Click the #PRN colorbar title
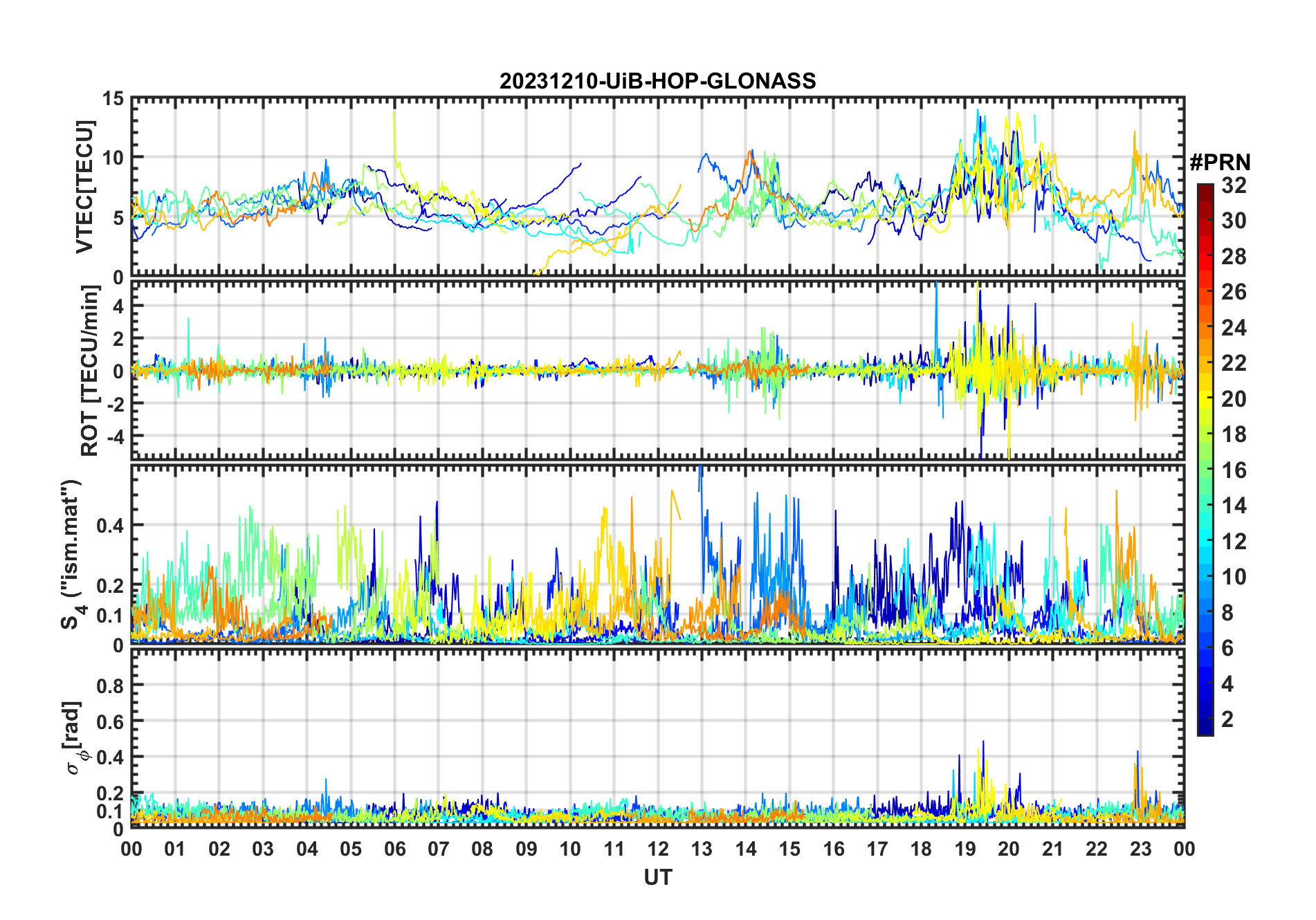 (x=1220, y=163)
